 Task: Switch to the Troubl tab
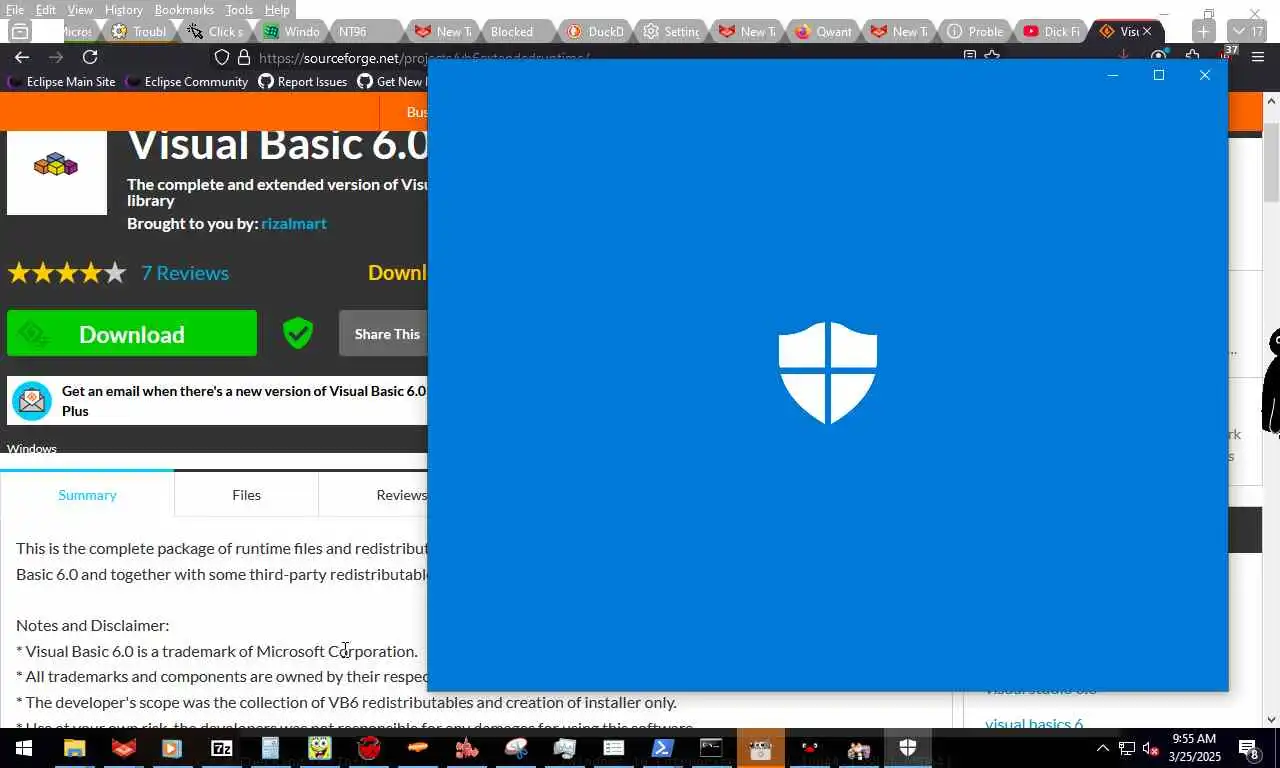(x=140, y=31)
